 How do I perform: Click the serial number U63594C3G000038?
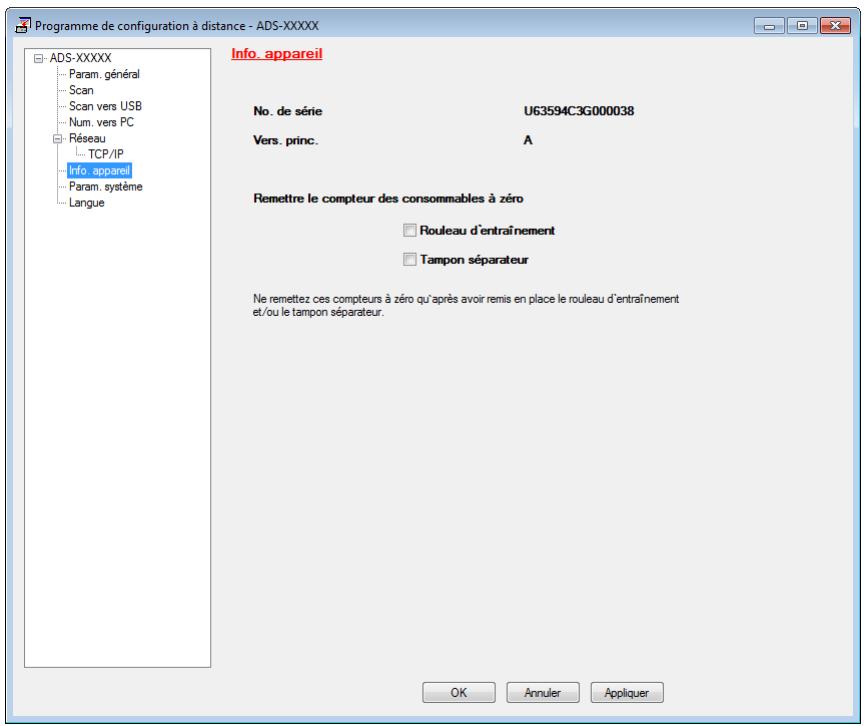click(x=579, y=111)
